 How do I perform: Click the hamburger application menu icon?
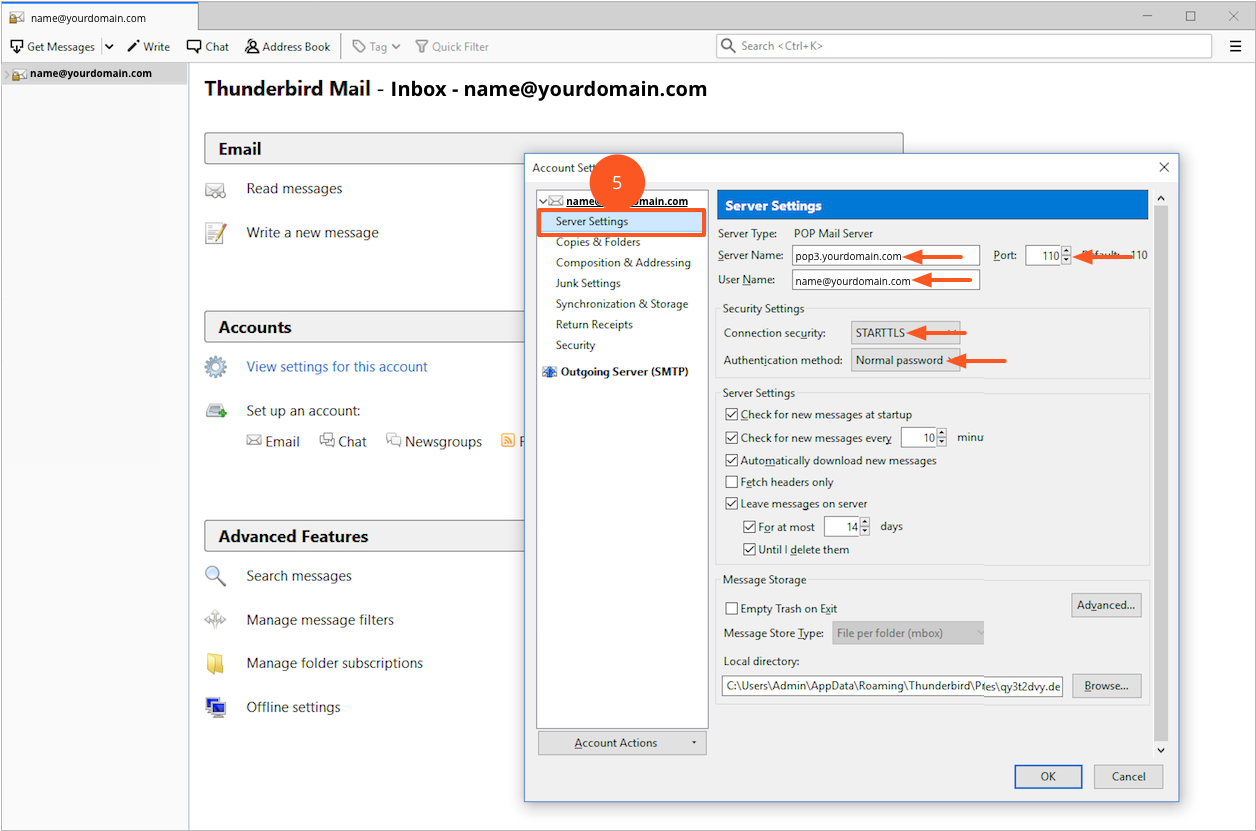click(1235, 46)
